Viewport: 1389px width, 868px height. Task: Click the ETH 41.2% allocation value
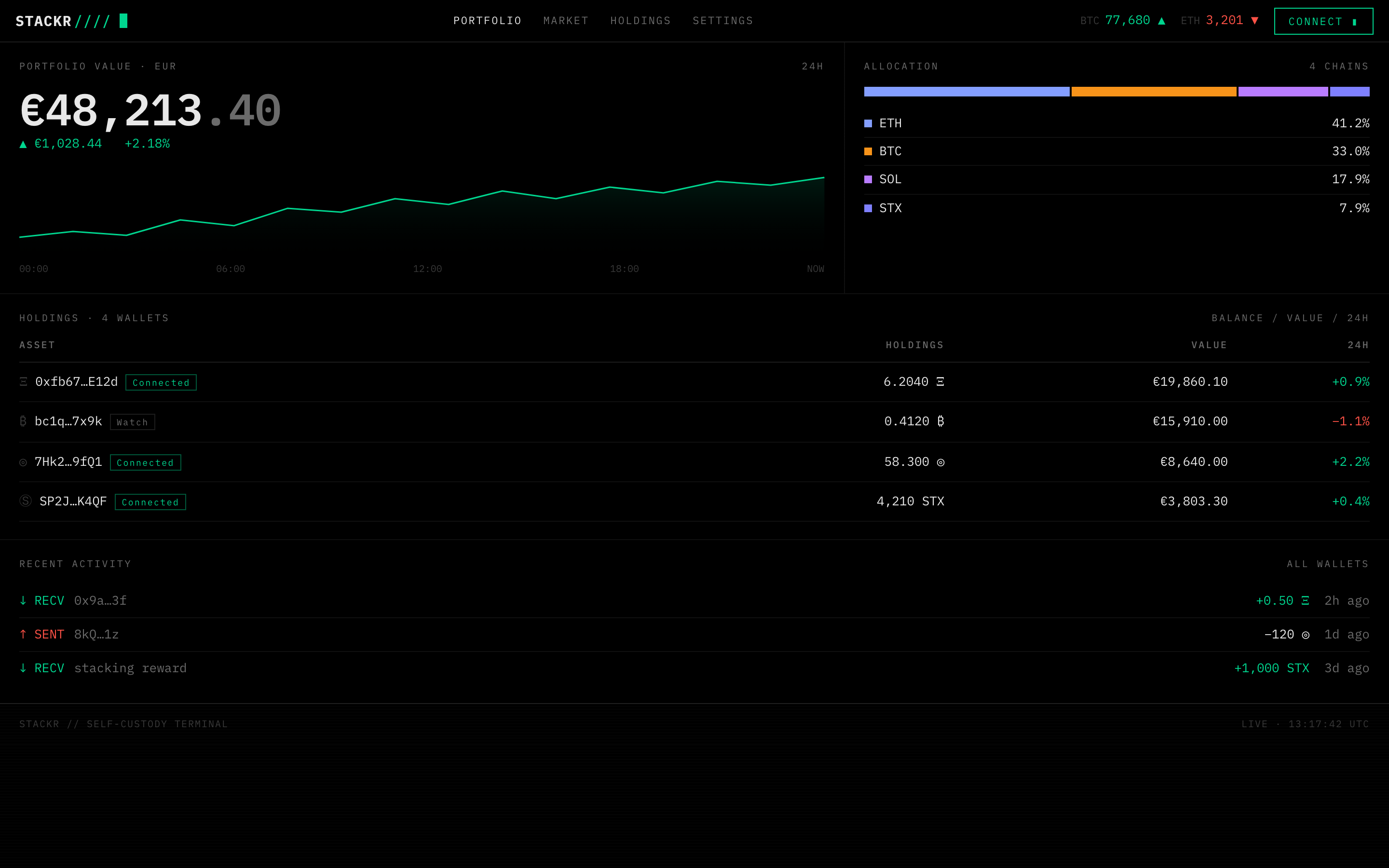[1350, 123]
